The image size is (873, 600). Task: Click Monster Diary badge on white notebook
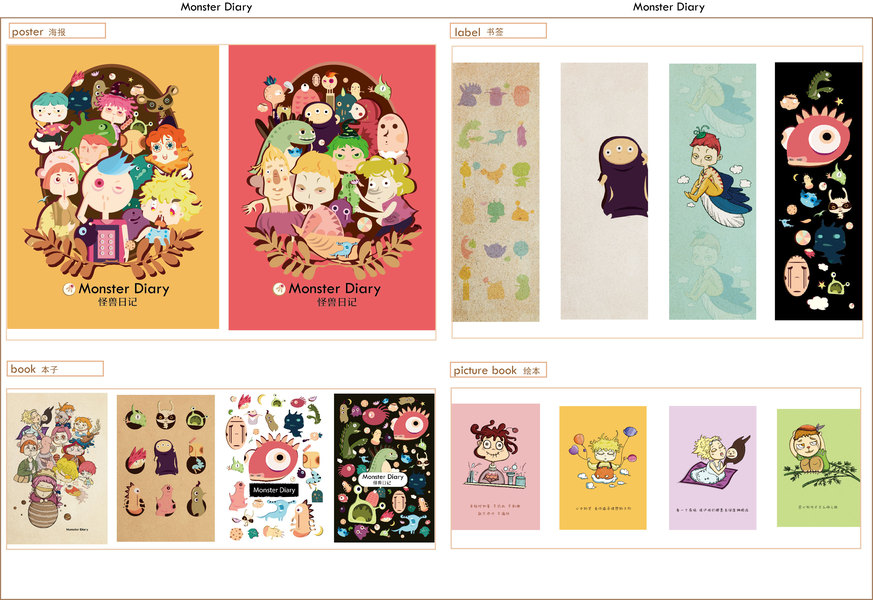tap(274, 490)
